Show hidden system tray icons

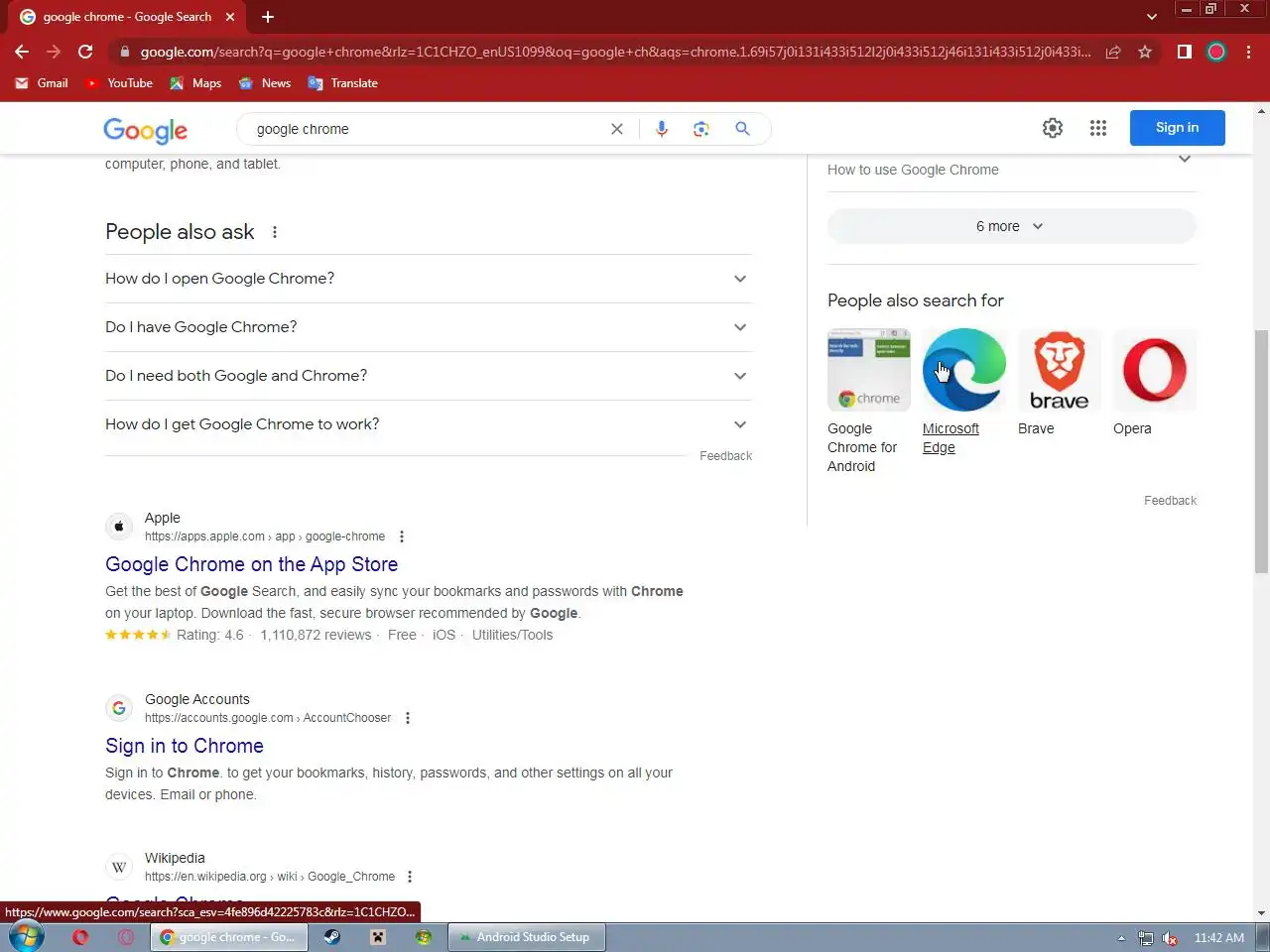point(1121,938)
